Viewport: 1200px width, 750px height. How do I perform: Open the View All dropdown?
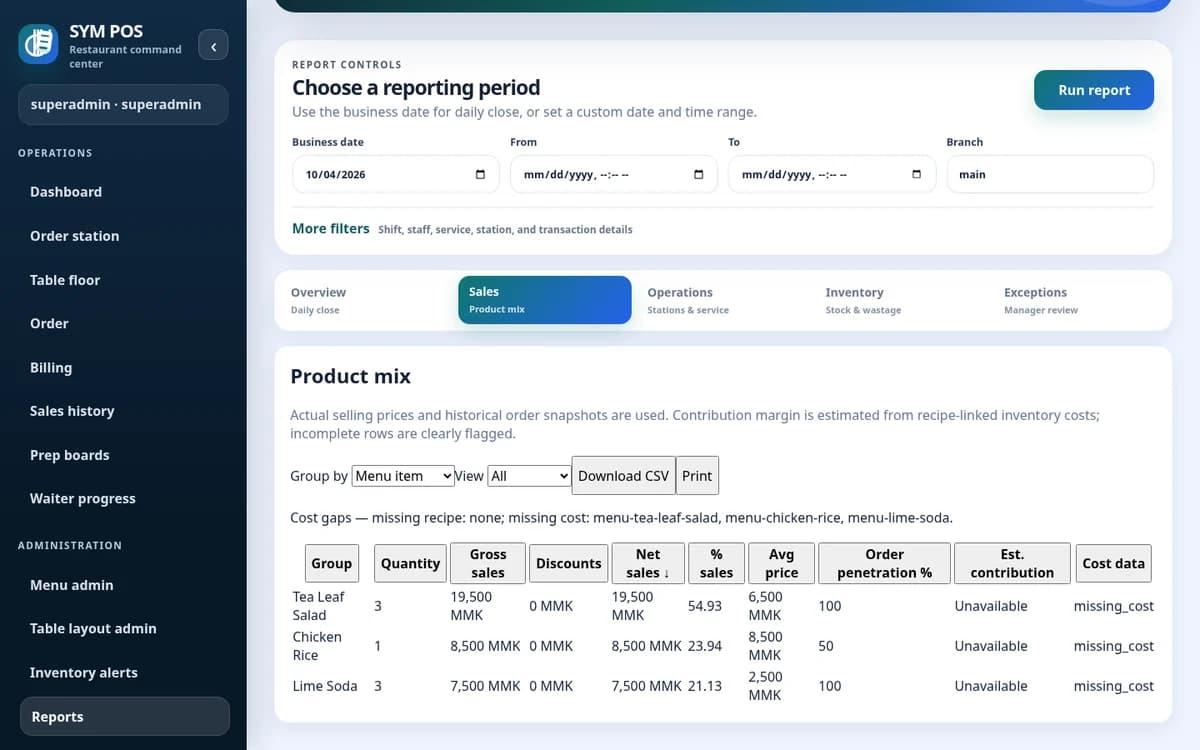pos(529,476)
